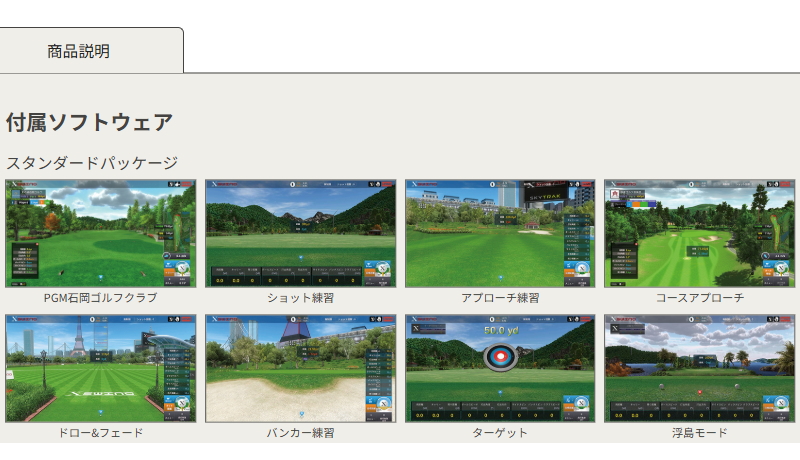Click the 50.0 yd distance label
This screenshot has height=460, width=800.
tap(501, 330)
